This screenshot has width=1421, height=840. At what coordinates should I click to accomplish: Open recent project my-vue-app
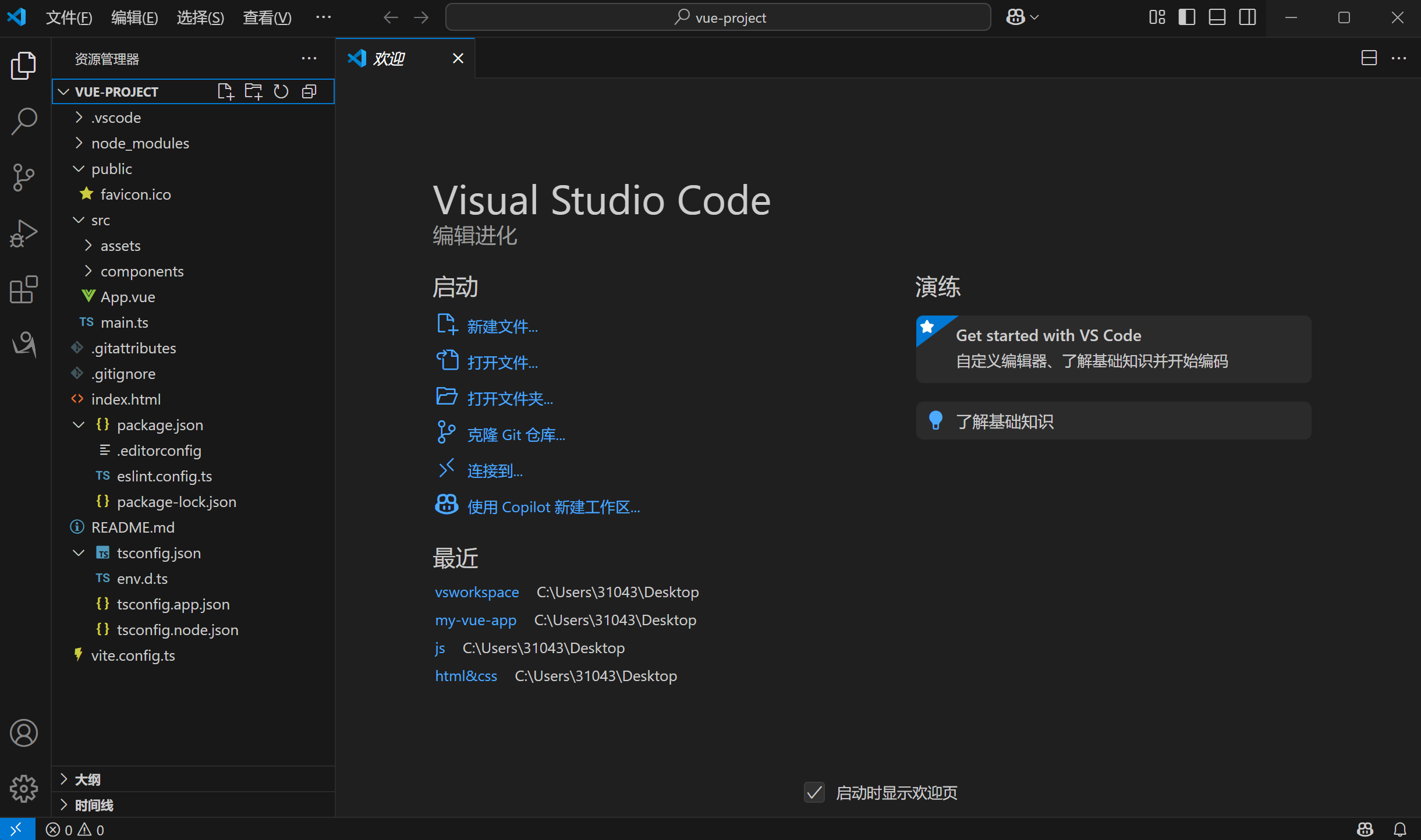click(476, 620)
